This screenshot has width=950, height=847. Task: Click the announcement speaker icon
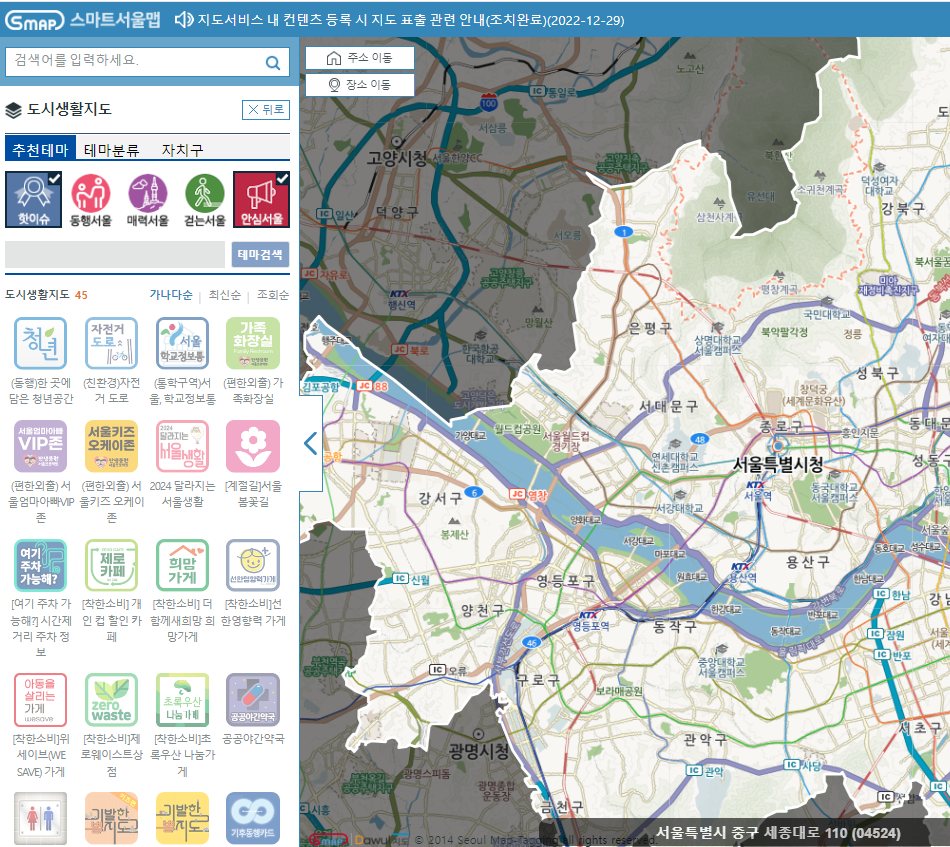coord(184,20)
